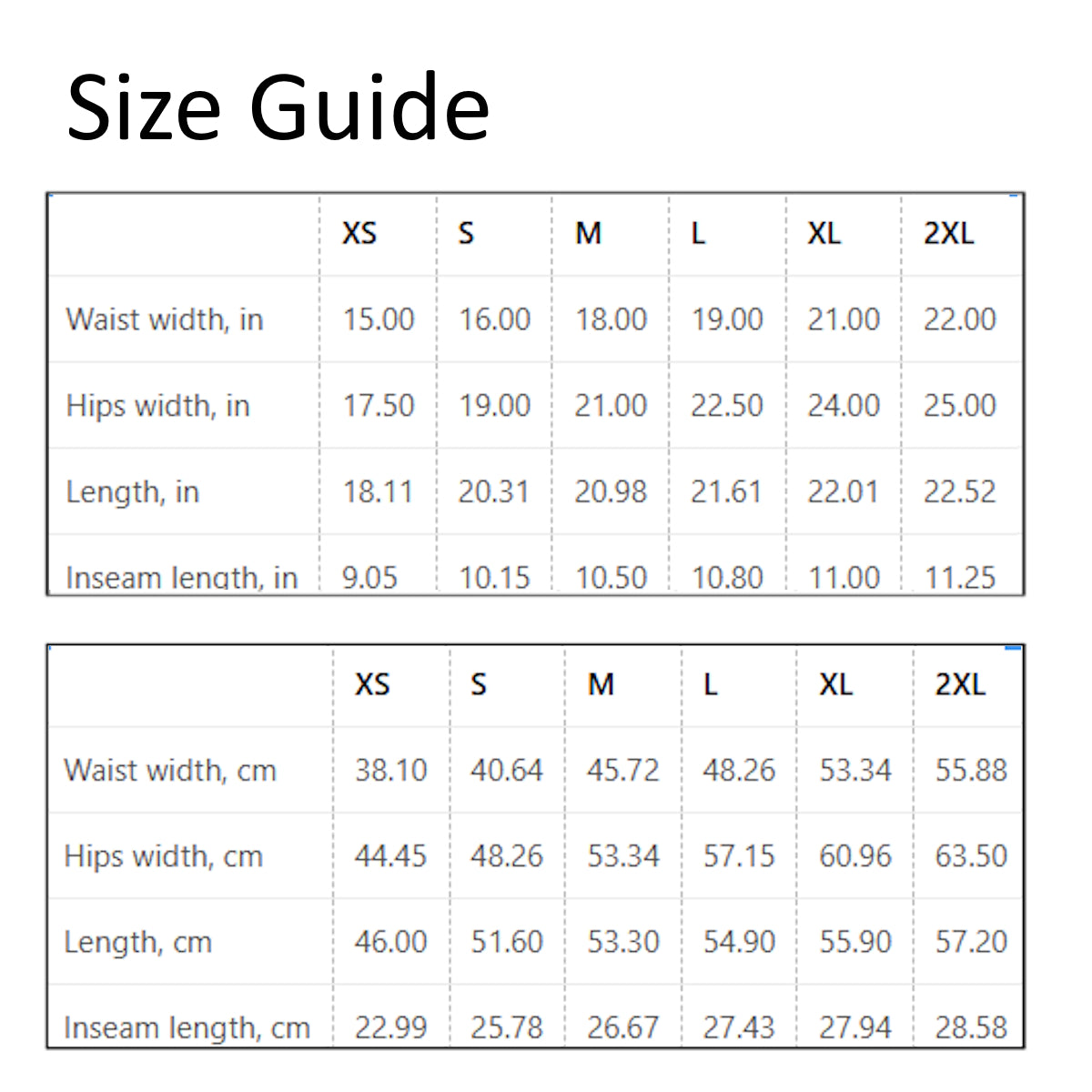
Task: Click the "Inseam length, in" row label
Action: (x=182, y=578)
